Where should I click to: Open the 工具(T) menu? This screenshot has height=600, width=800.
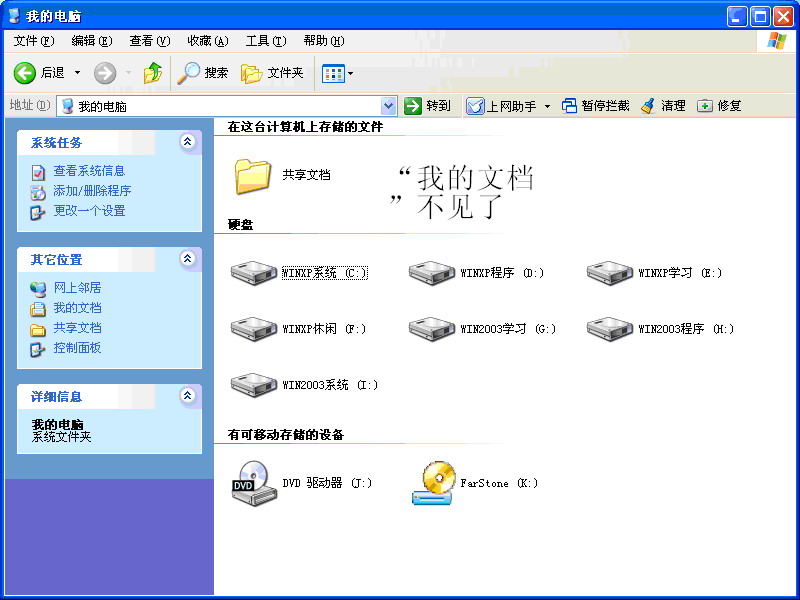(266, 41)
